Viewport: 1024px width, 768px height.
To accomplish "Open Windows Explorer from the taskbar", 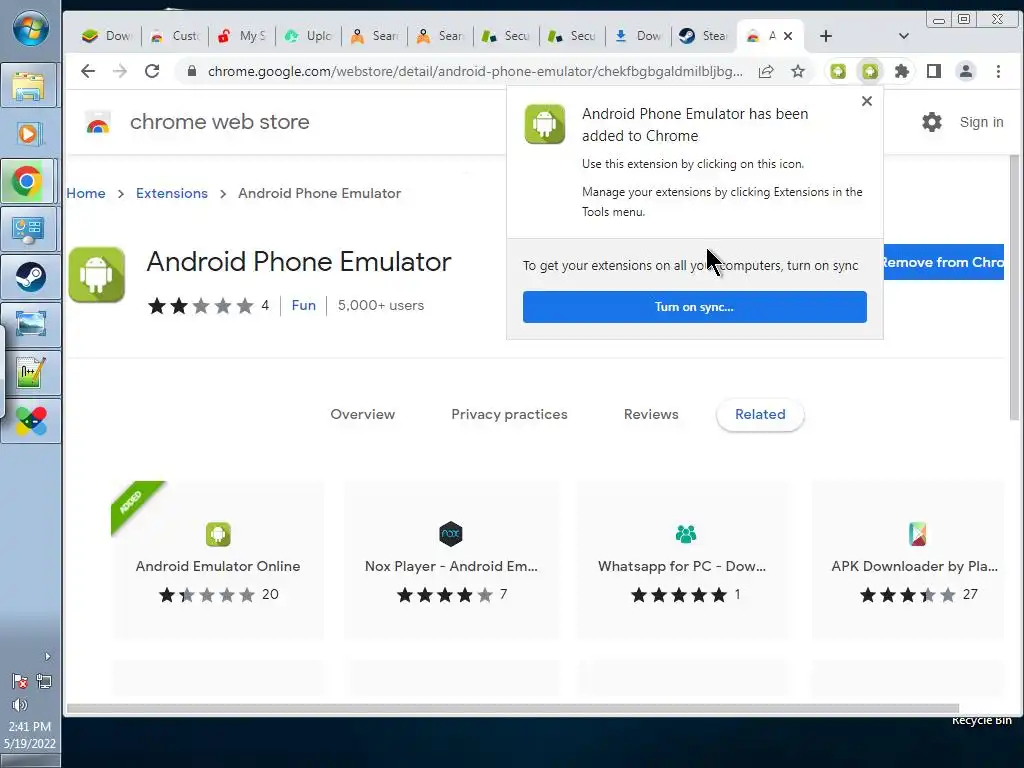I will pos(29,86).
